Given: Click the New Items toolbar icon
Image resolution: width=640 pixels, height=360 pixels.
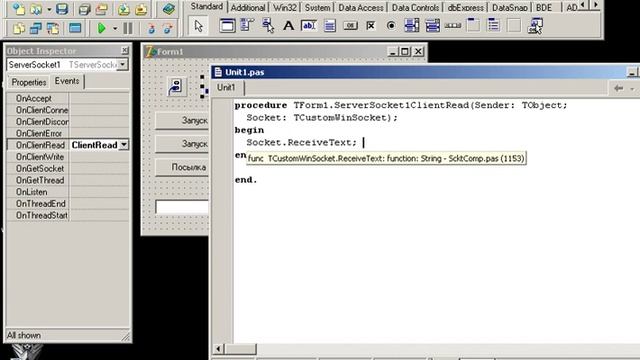Looking at the screenshot, I should [x=18, y=9].
